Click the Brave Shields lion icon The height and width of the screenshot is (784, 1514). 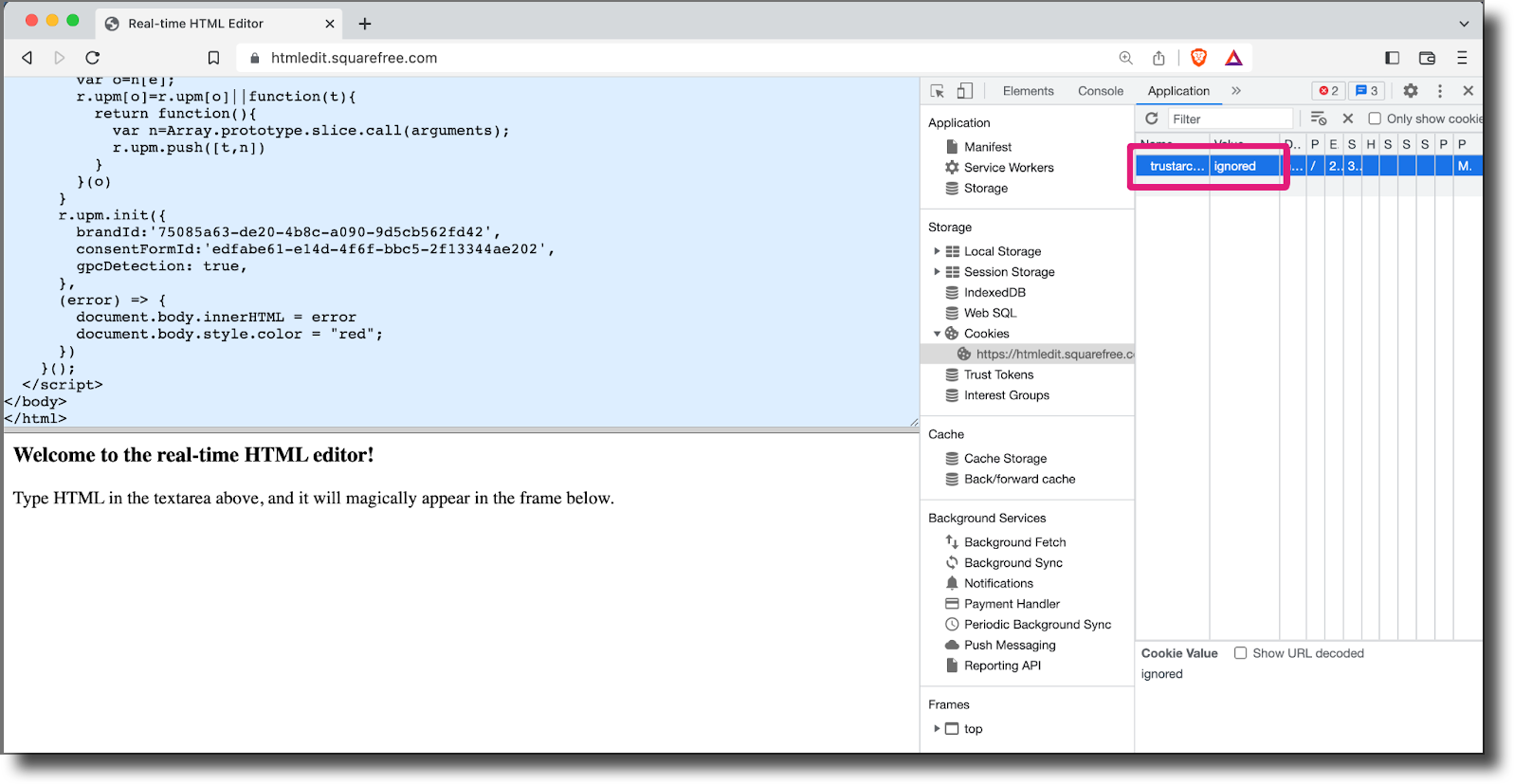[x=1198, y=58]
